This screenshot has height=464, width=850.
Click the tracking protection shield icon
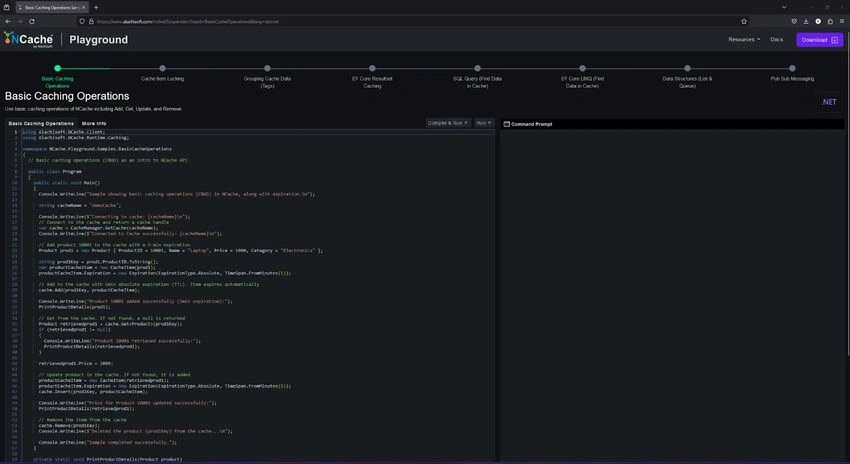click(x=82, y=22)
